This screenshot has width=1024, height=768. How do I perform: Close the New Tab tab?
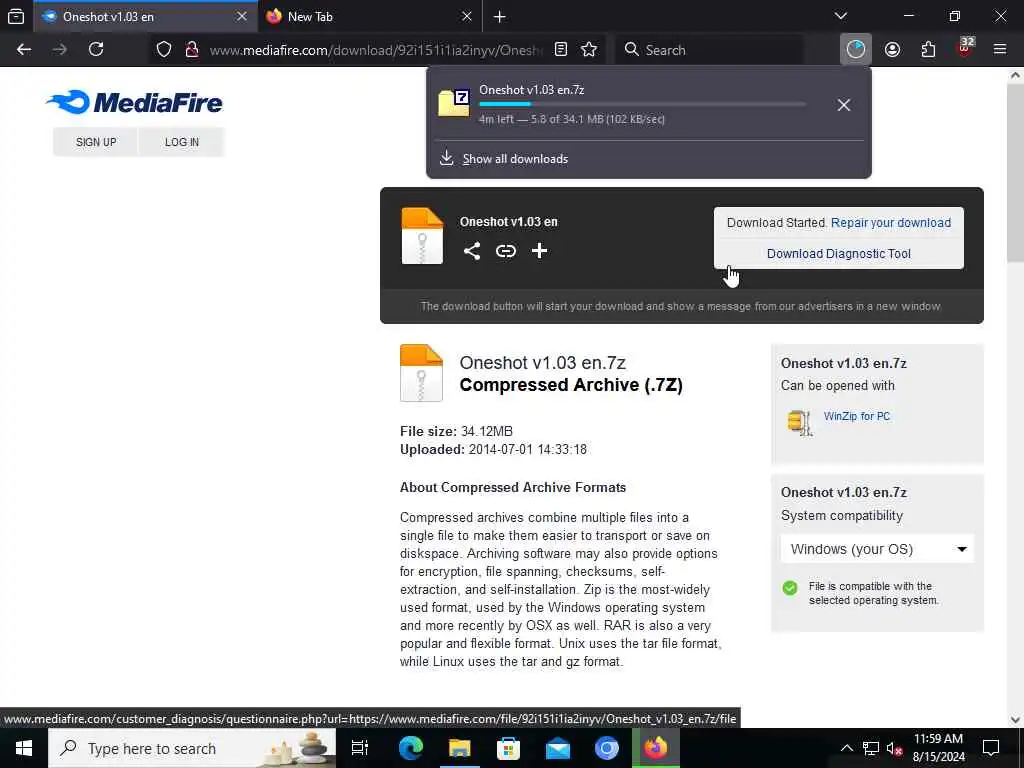click(x=466, y=16)
